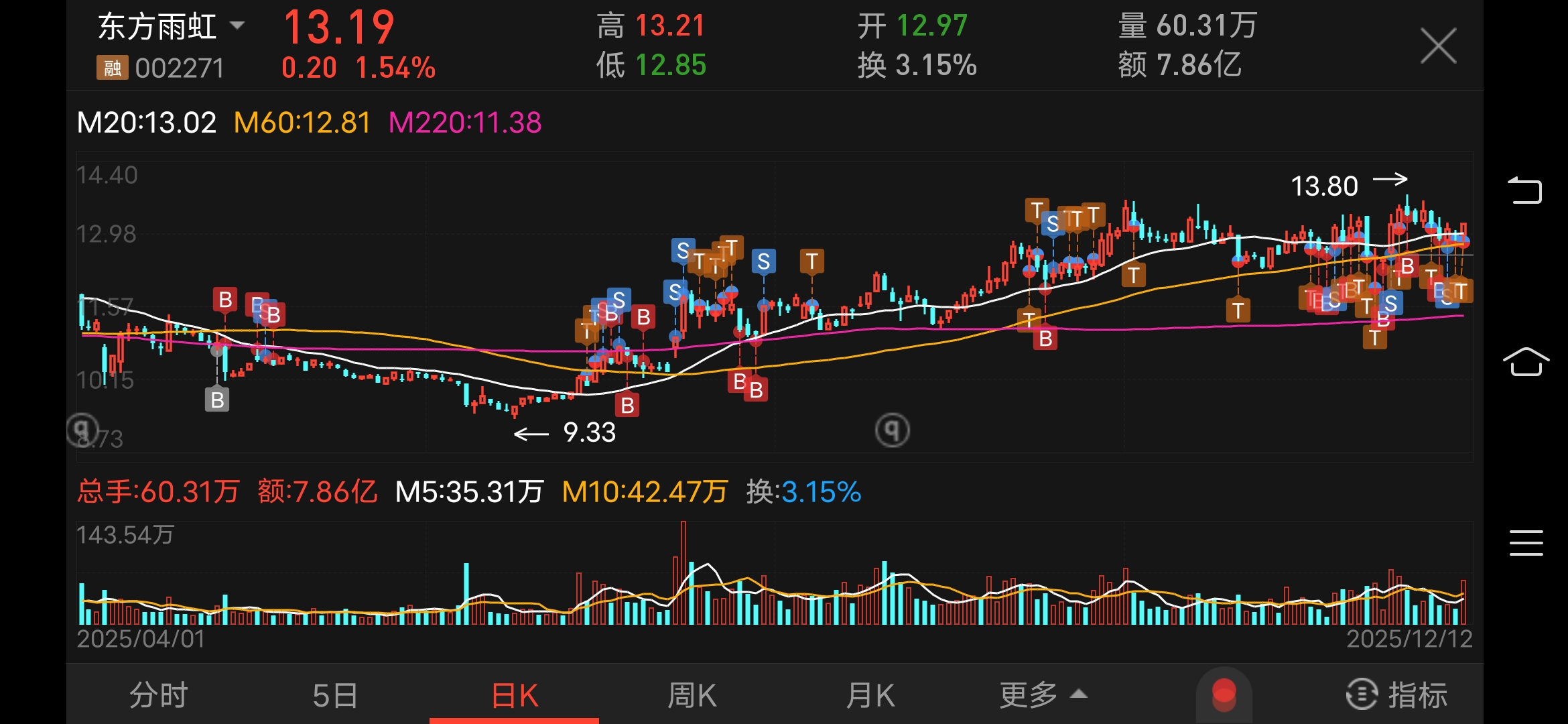
Task: Tap the 融 margin-trading badge icon
Action: click(112, 68)
